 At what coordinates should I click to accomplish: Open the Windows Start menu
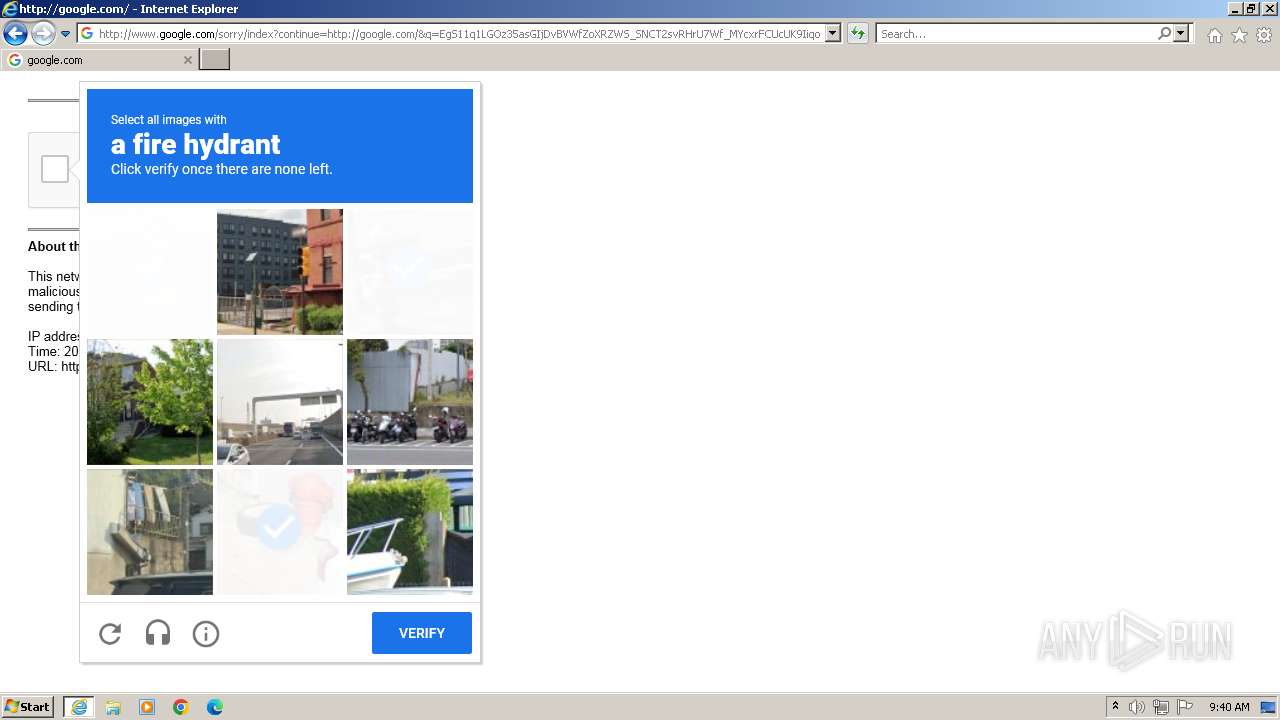click(x=28, y=707)
